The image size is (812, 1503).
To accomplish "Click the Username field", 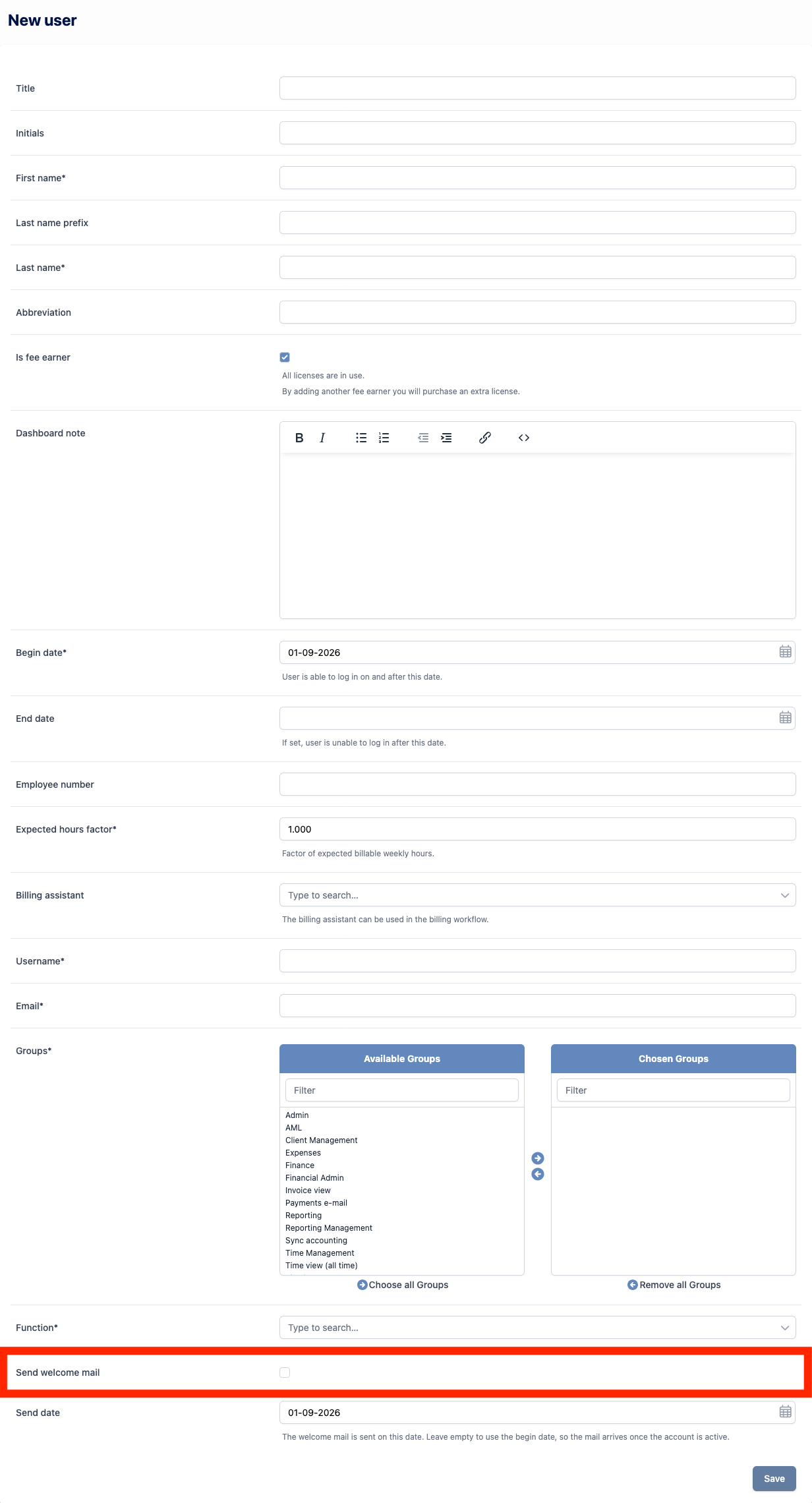I will tap(538, 961).
